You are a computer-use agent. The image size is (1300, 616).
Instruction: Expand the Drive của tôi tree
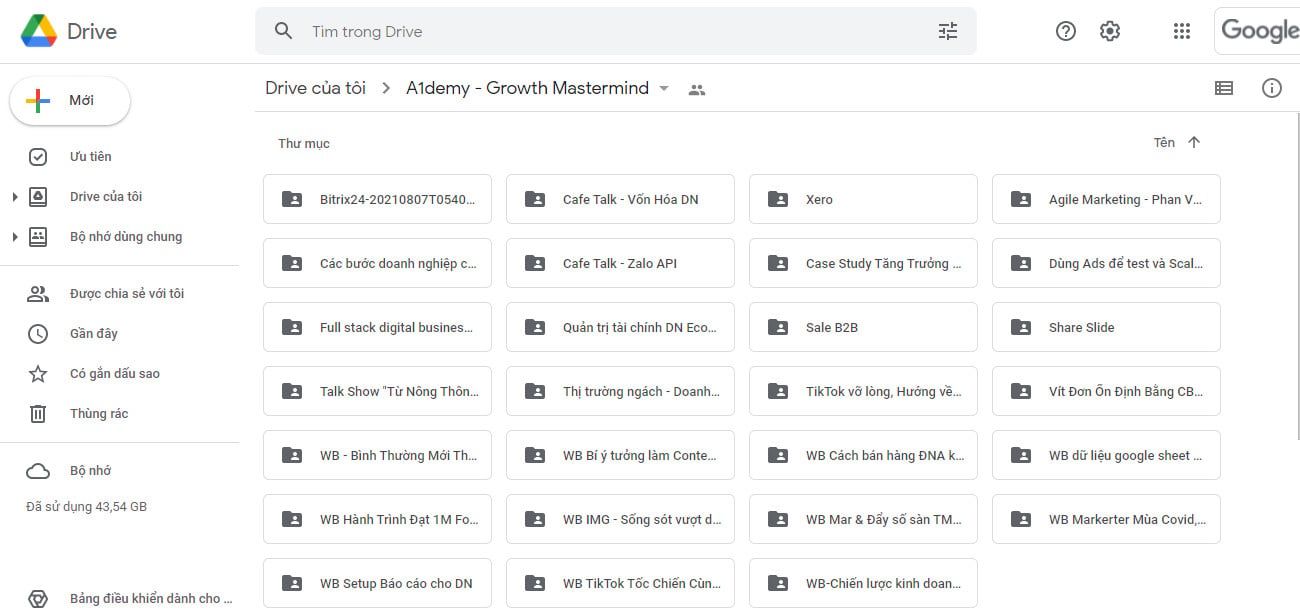tap(15, 197)
